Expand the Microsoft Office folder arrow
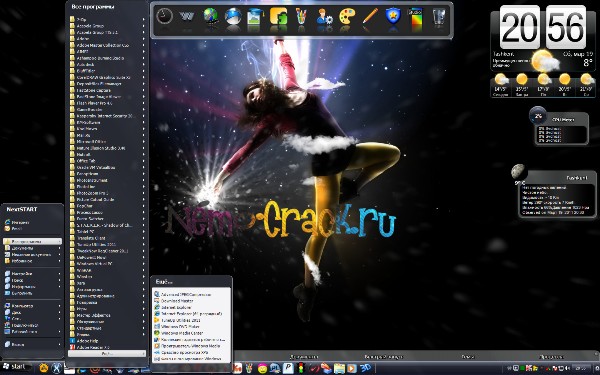 click(x=143, y=142)
